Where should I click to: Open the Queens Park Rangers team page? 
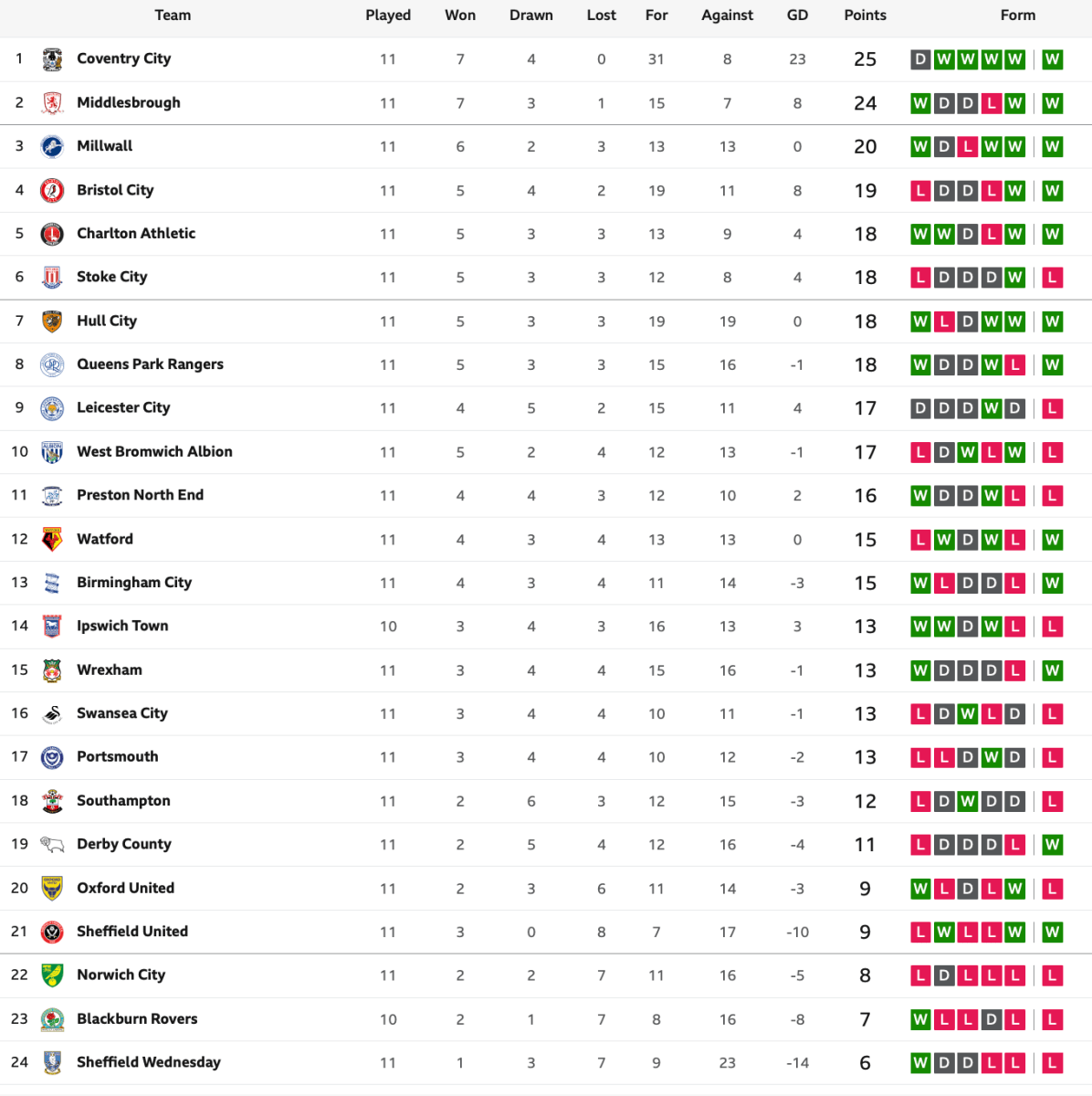pos(150,364)
